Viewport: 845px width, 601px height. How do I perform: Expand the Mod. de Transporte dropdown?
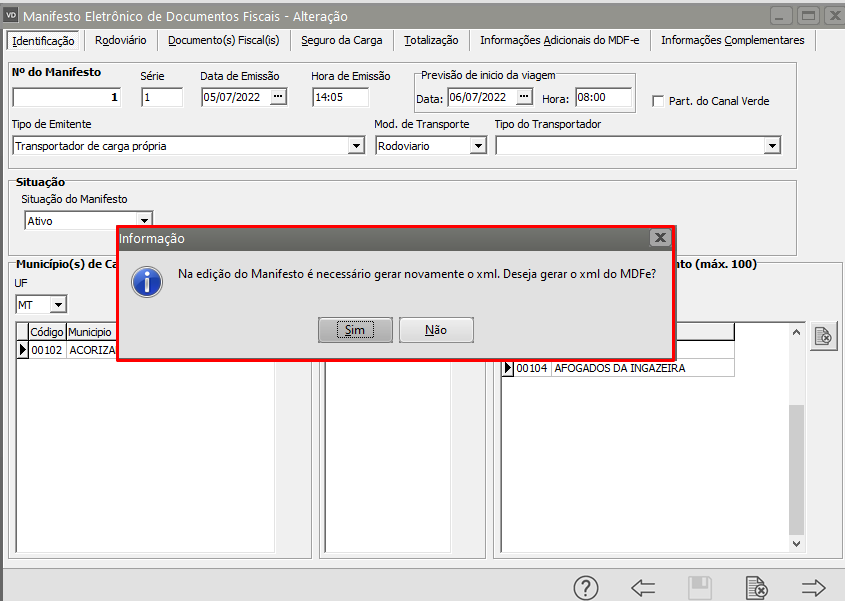[478, 146]
